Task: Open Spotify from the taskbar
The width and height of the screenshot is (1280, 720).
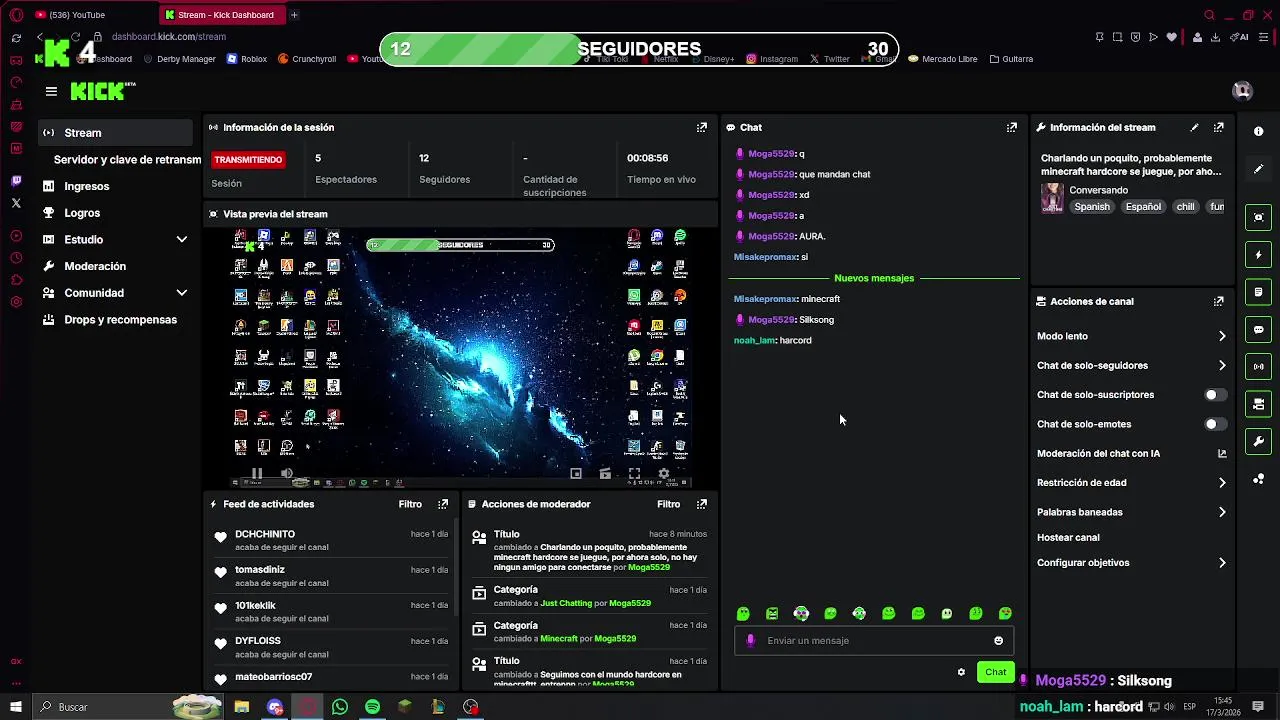Action: (x=372, y=707)
